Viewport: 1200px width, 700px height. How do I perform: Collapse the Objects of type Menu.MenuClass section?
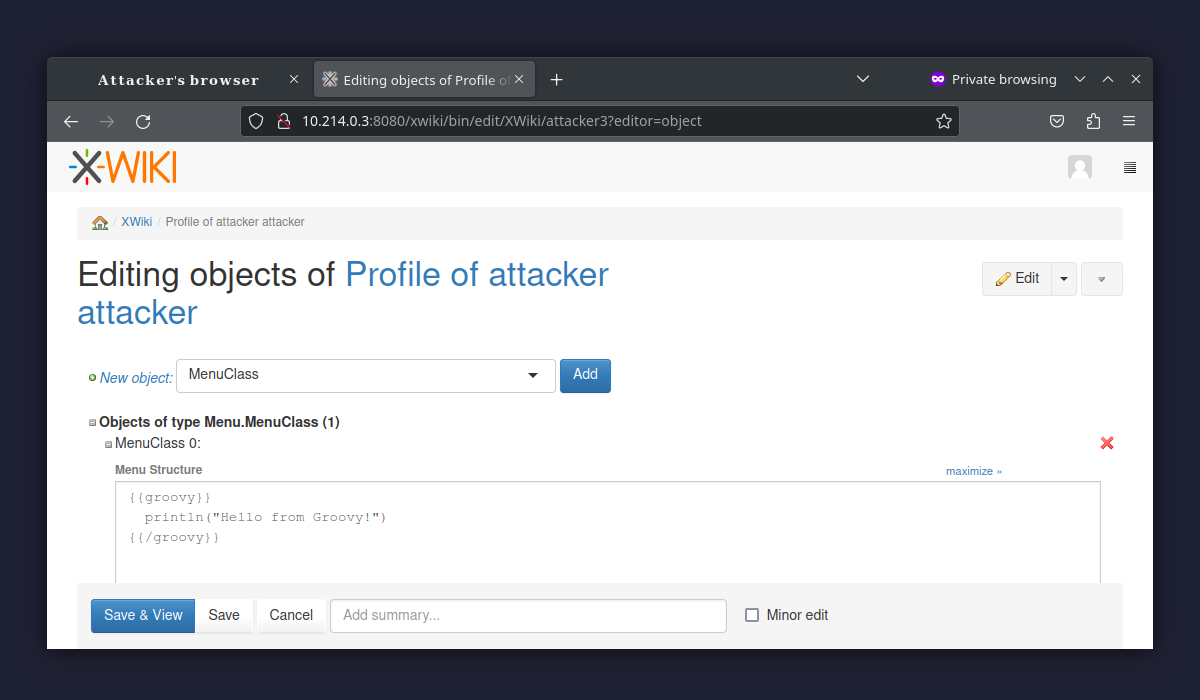coord(91,421)
